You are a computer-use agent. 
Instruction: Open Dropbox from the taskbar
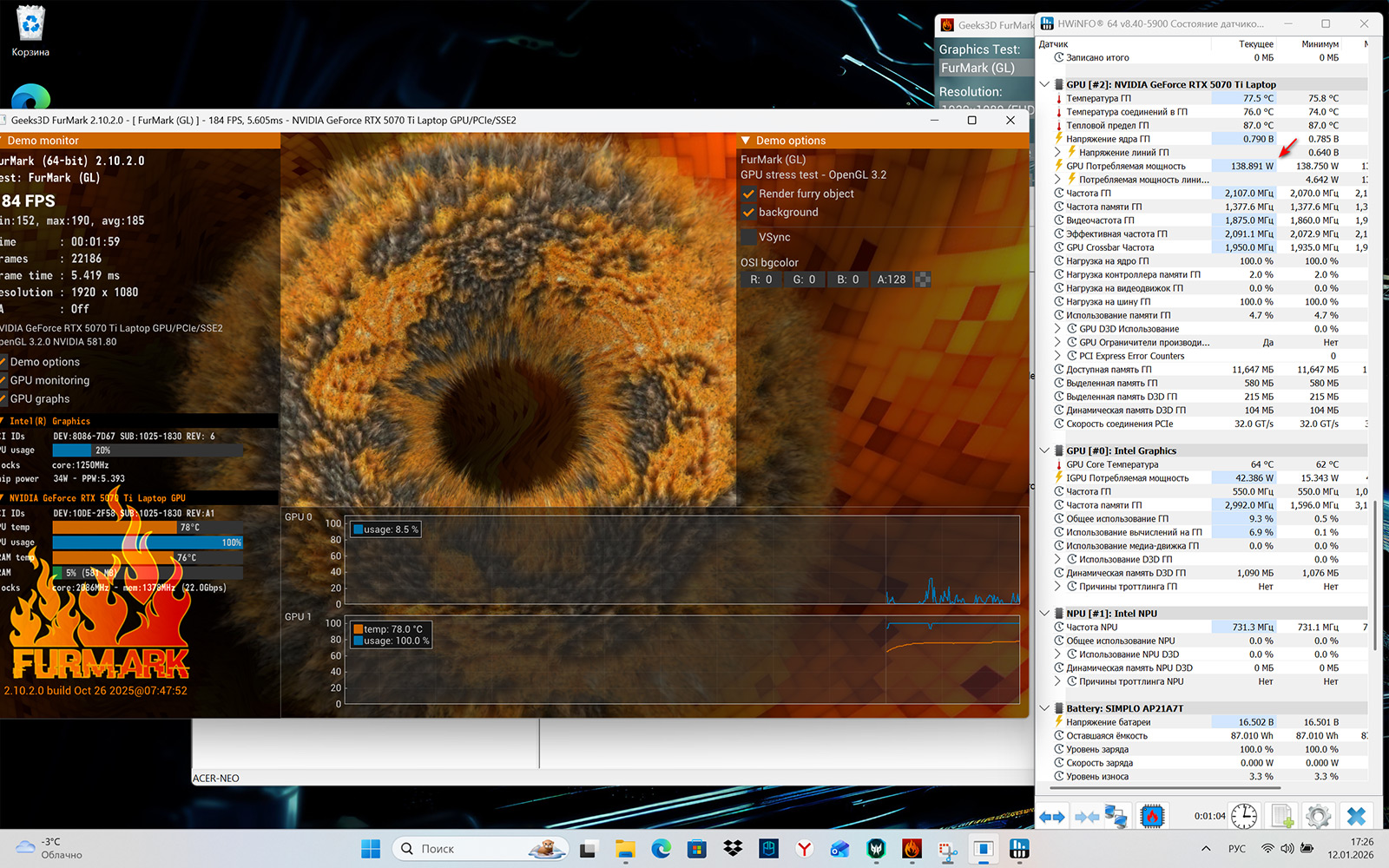click(x=733, y=849)
